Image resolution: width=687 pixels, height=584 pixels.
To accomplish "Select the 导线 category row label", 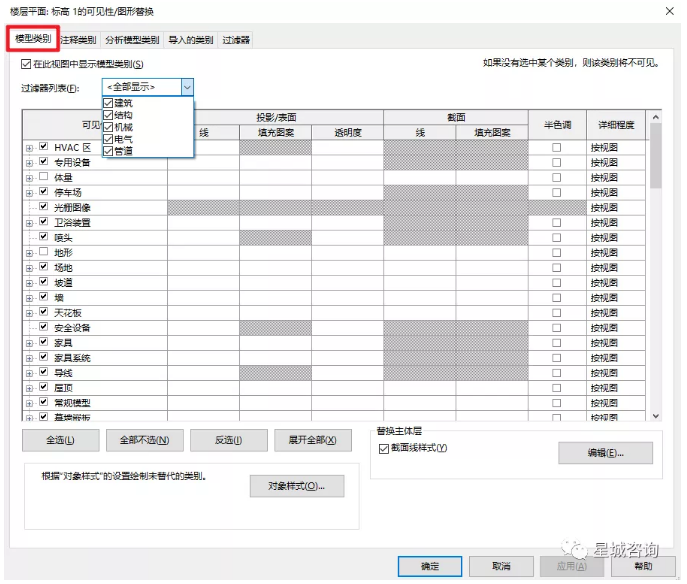I will point(63,373).
